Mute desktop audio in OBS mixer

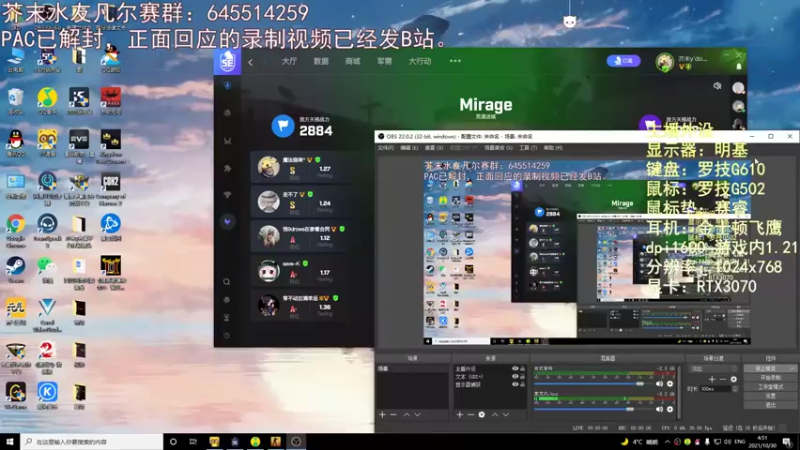point(659,384)
